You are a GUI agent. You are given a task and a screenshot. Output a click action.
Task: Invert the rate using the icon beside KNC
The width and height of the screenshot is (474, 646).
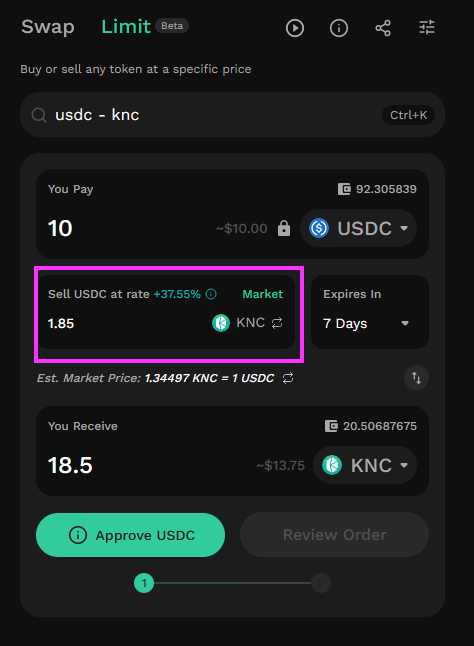(277, 323)
